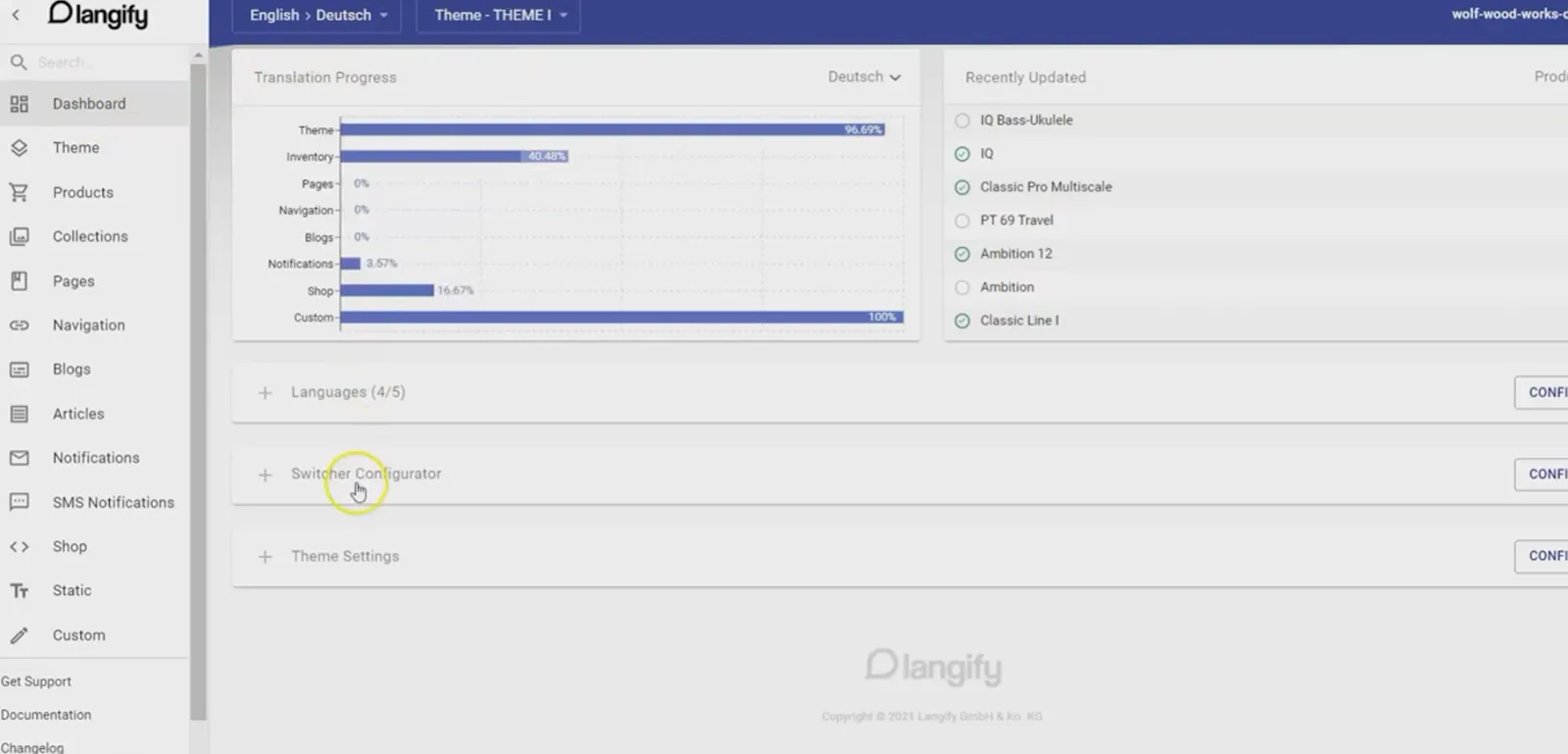The image size is (1568, 754).
Task: Click the wolf-wood-works store name
Action: (x=1509, y=14)
